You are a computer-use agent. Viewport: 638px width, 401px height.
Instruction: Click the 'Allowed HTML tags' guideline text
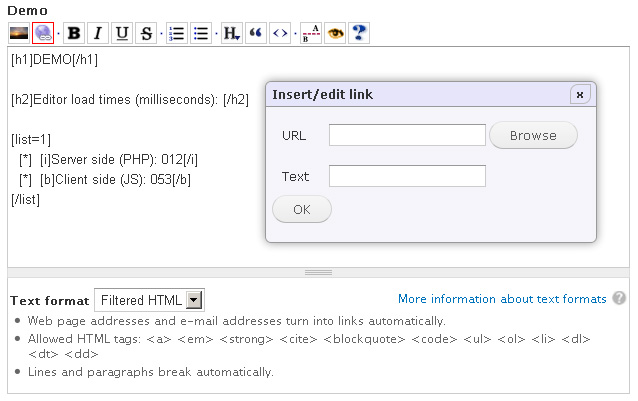[309, 346]
